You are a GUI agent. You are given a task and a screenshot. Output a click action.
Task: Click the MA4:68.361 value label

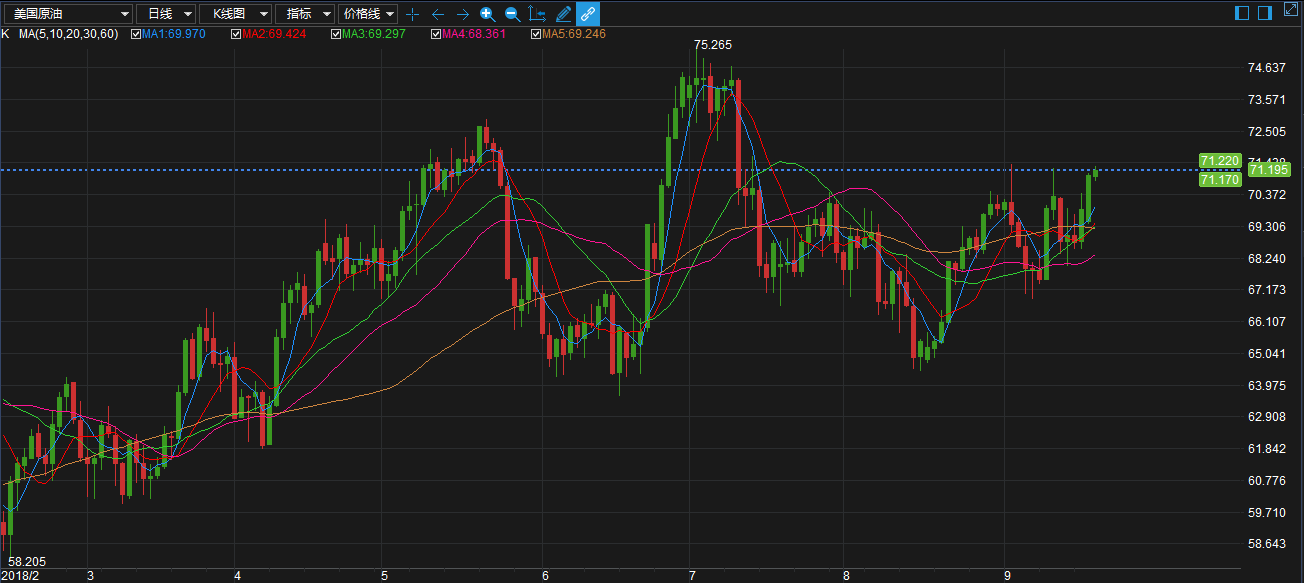tap(474, 34)
